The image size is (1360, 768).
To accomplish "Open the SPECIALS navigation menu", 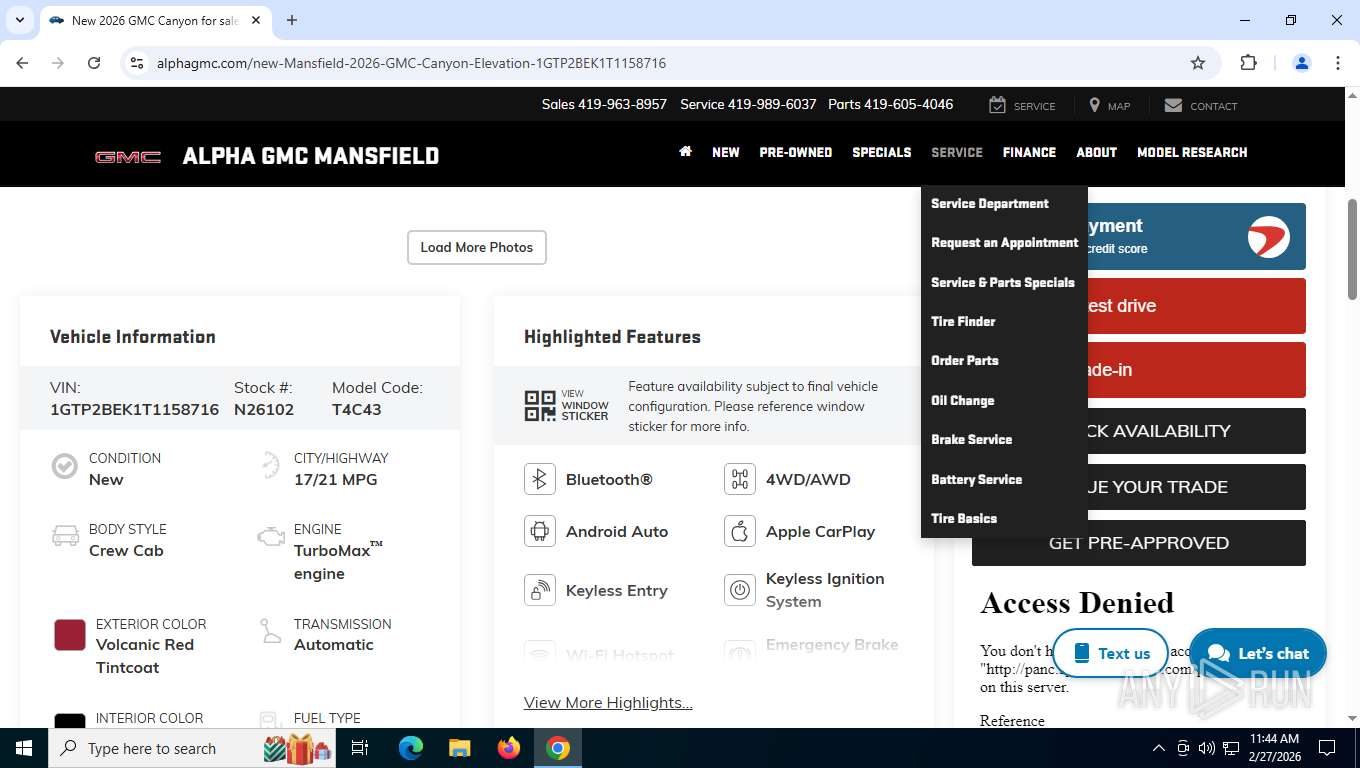I will pyautogui.click(x=882, y=152).
